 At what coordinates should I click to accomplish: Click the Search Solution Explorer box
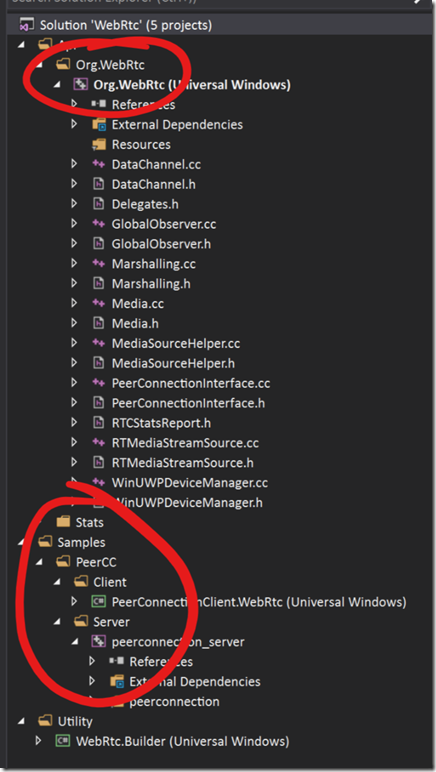click(212, 2)
